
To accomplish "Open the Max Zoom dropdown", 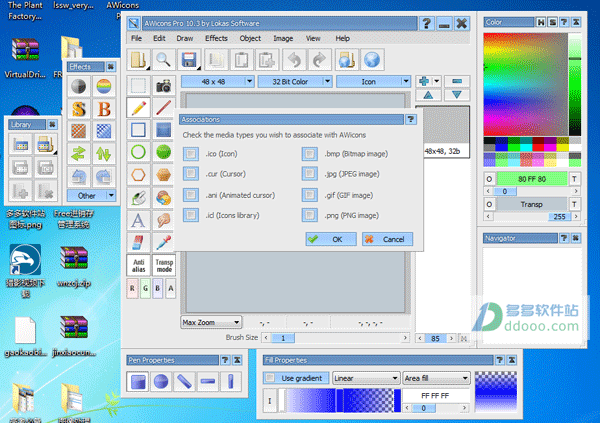I will tap(211, 322).
